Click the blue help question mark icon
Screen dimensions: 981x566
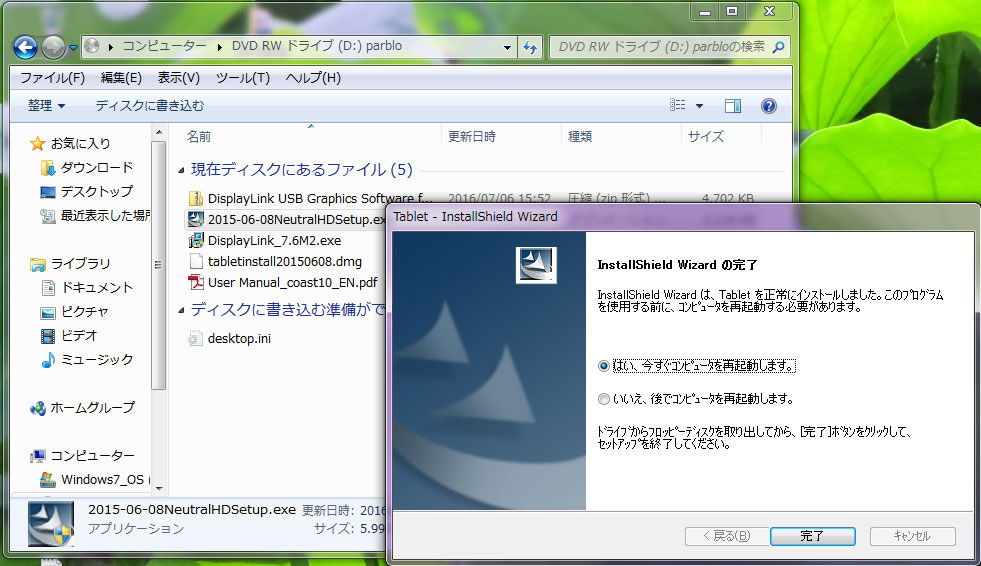point(769,106)
